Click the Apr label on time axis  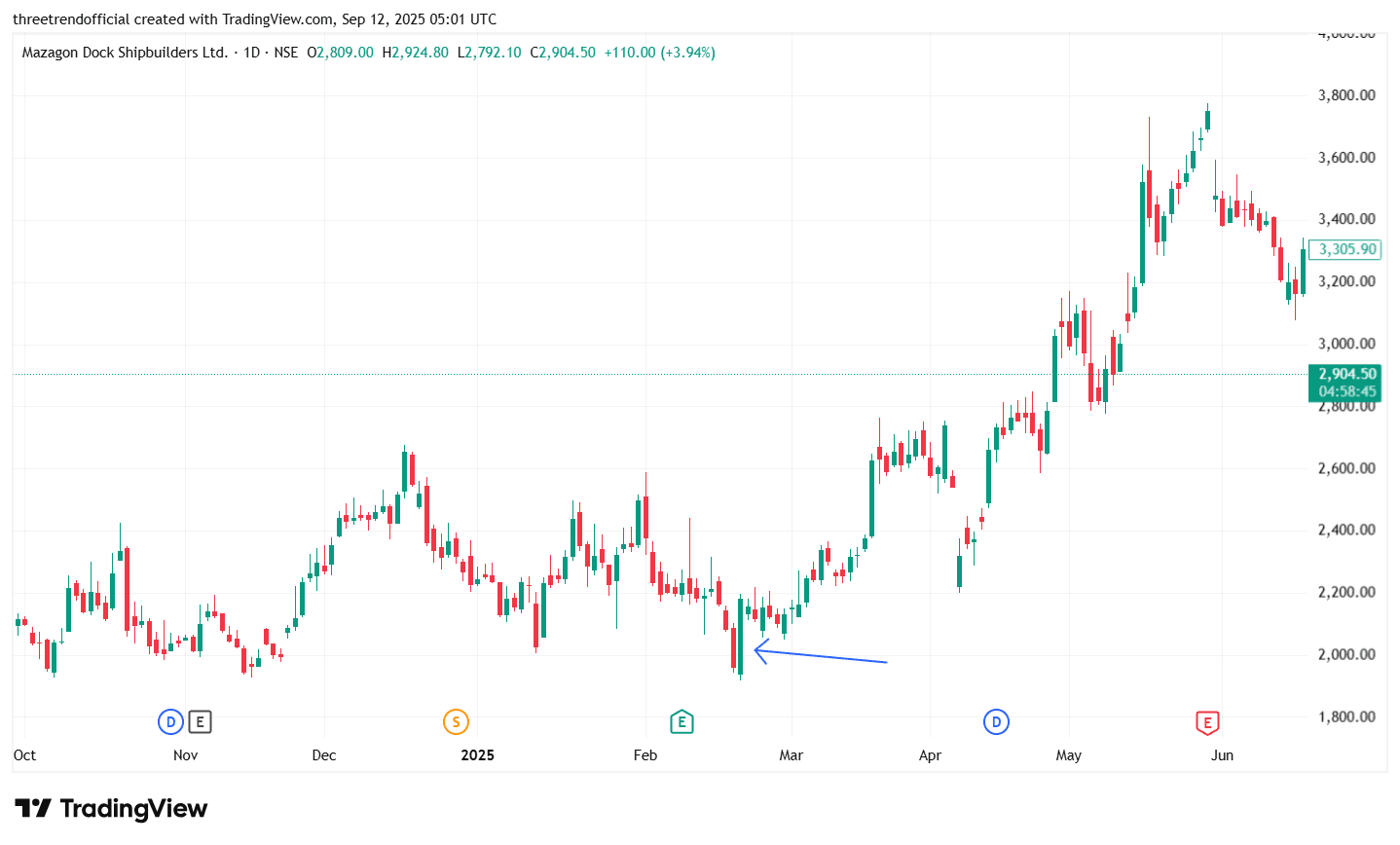point(931,755)
